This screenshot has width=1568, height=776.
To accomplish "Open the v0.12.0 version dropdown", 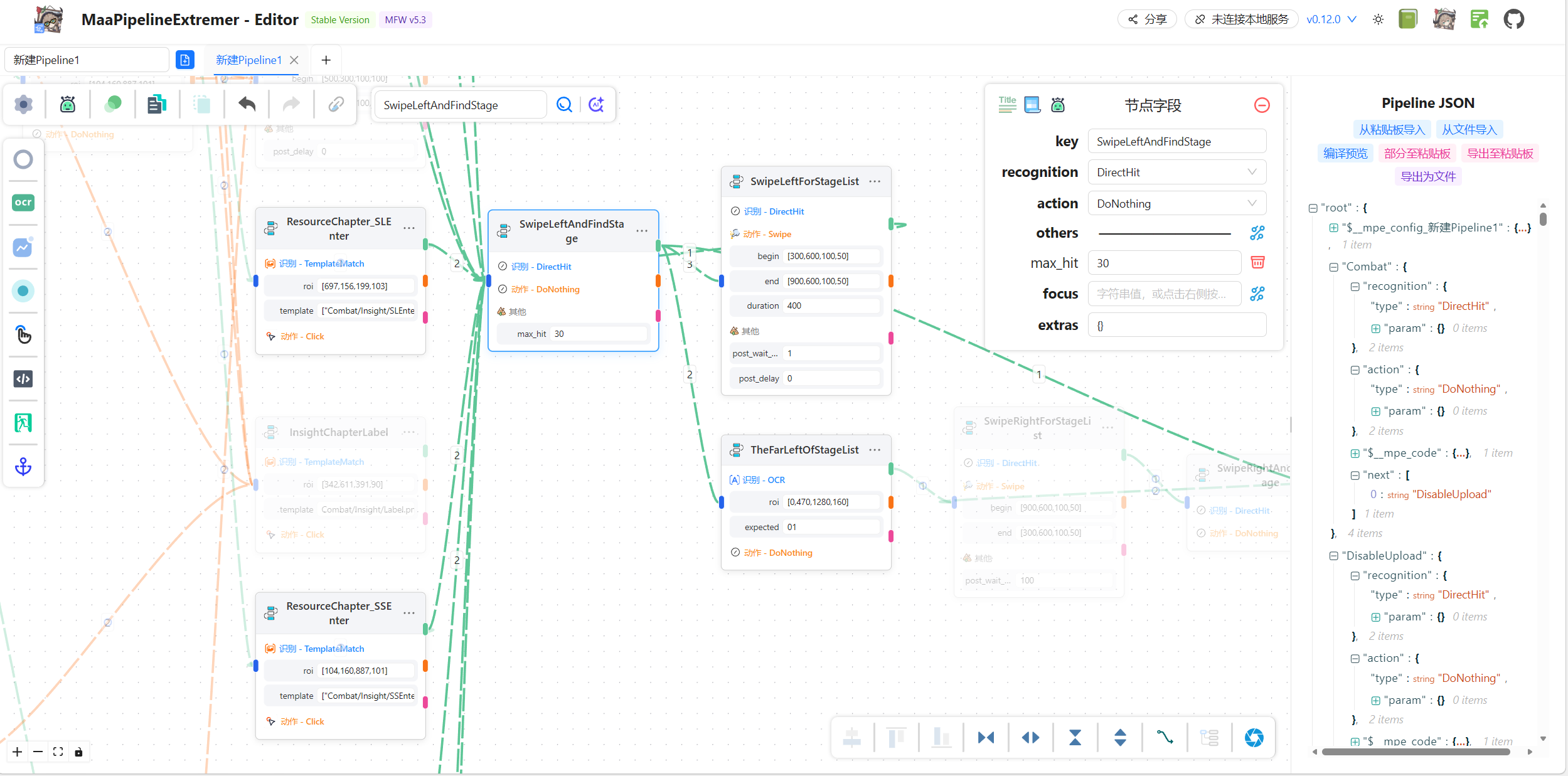I will click(x=1331, y=19).
